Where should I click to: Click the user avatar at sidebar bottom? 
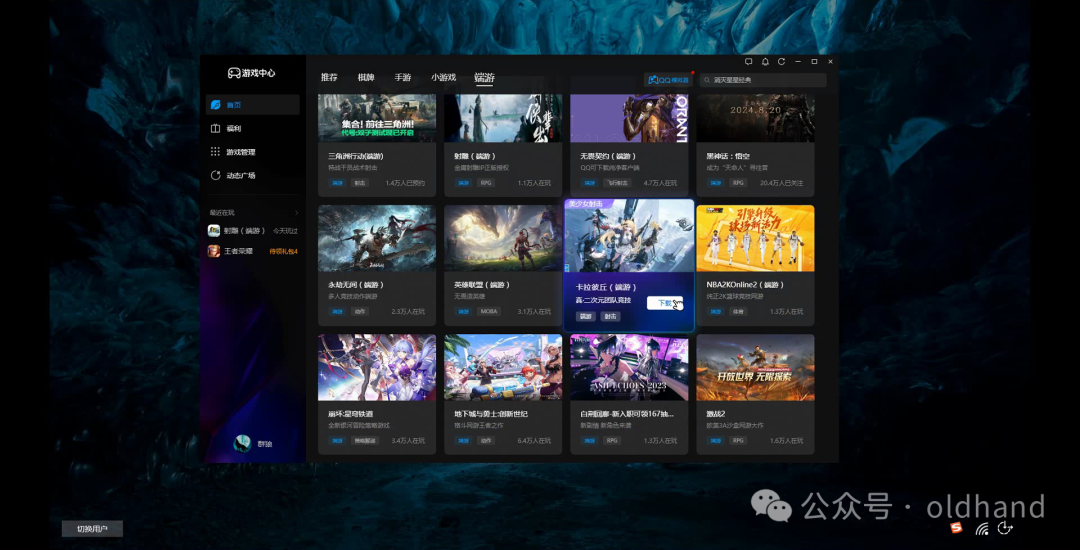(242, 444)
